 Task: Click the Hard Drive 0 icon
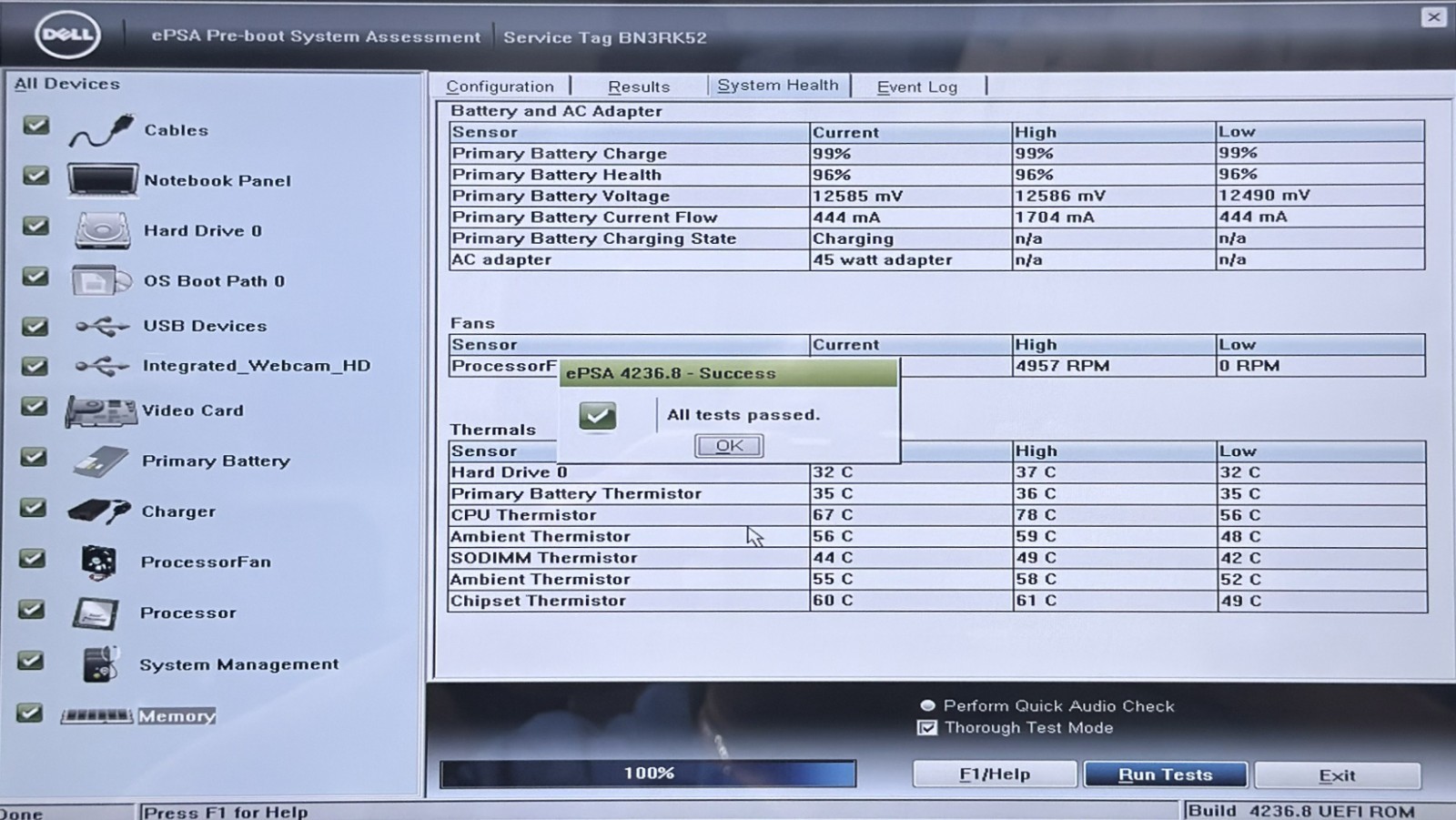tap(102, 230)
